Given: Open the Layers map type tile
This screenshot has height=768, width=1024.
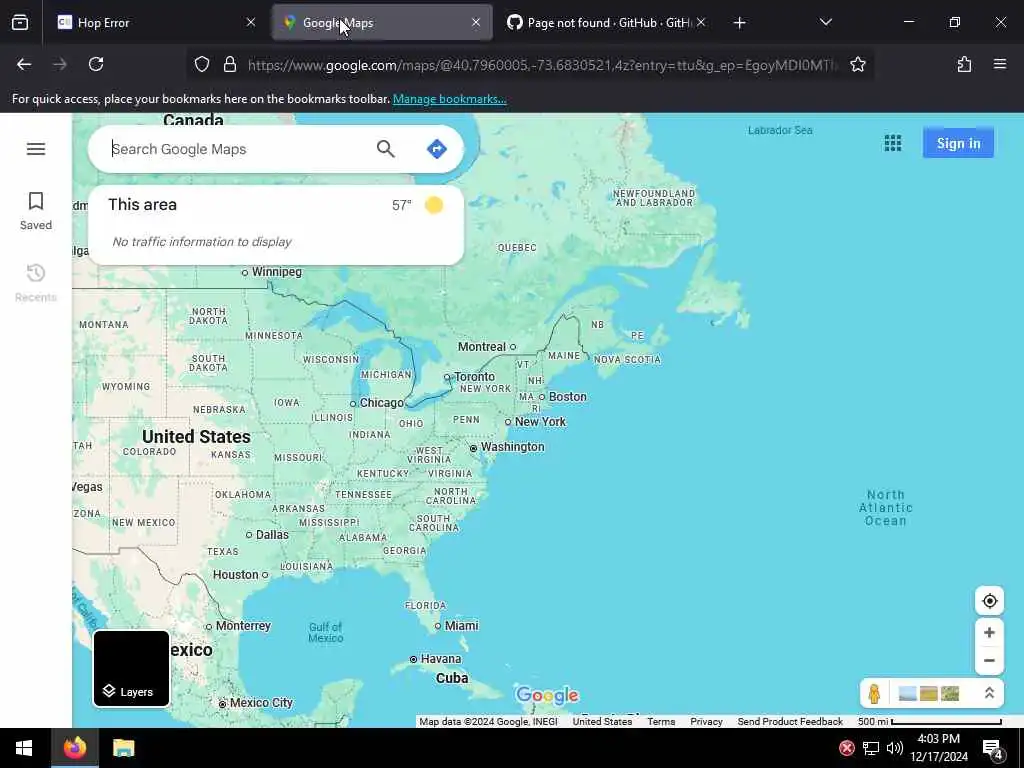Looking at the screenshot, I should 131,668.
